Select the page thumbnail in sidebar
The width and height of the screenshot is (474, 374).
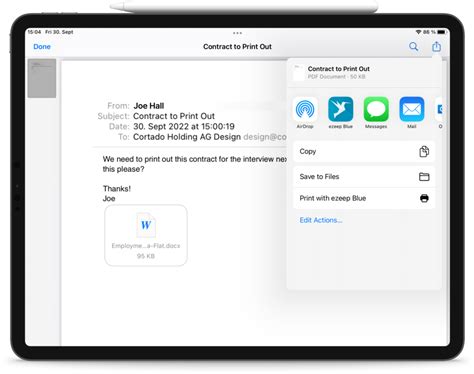click(x=42, y=78)
